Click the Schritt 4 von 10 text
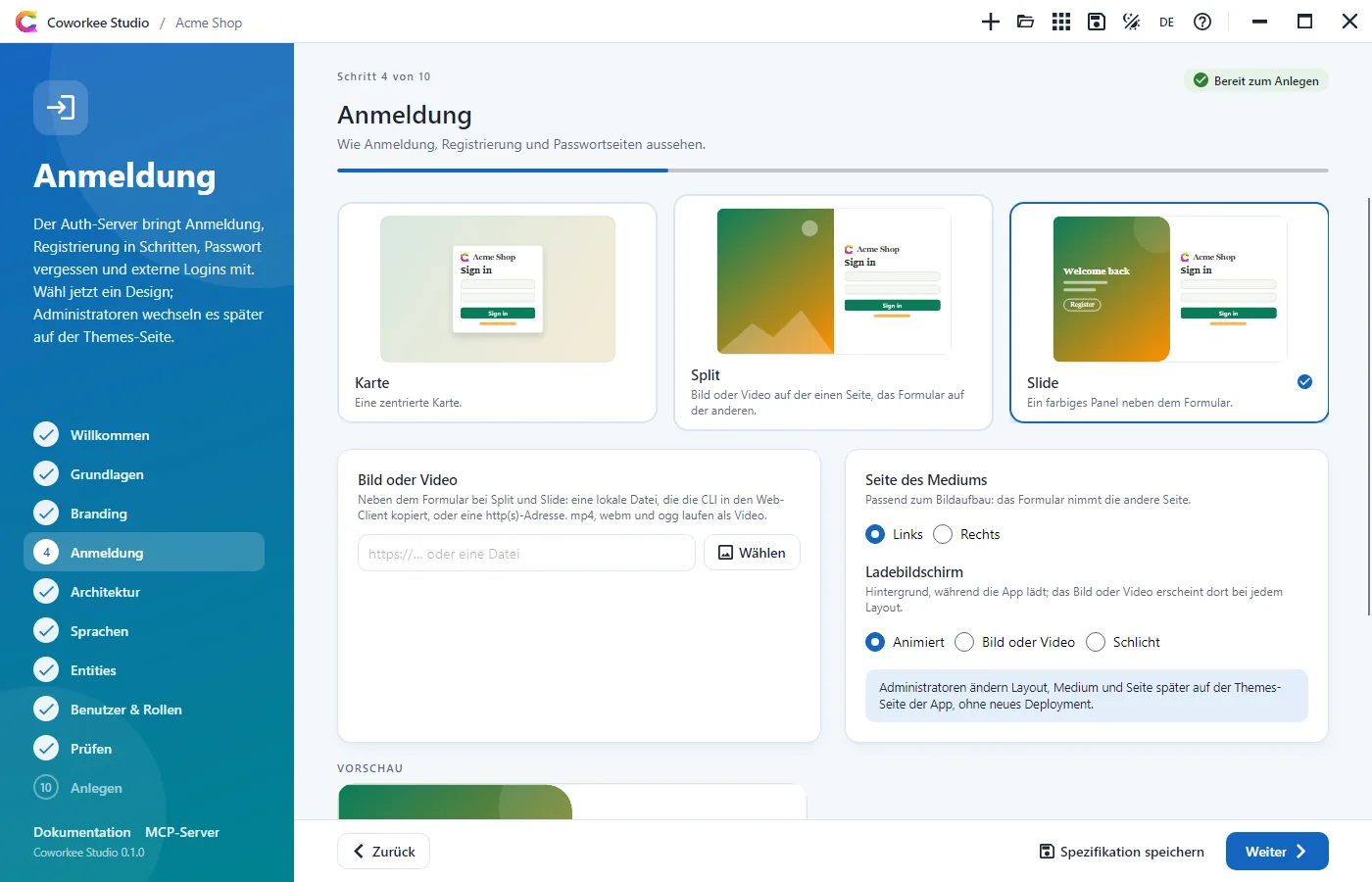 (x=384, y=76)
